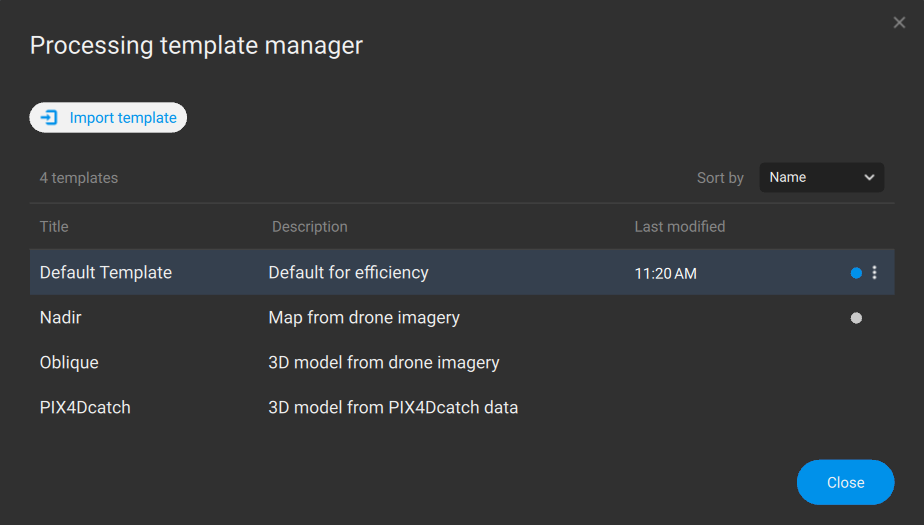This screenshot has width=924, height=525.
Task: Click the "Map from drone imagery" description
Action: click(364, 318)
